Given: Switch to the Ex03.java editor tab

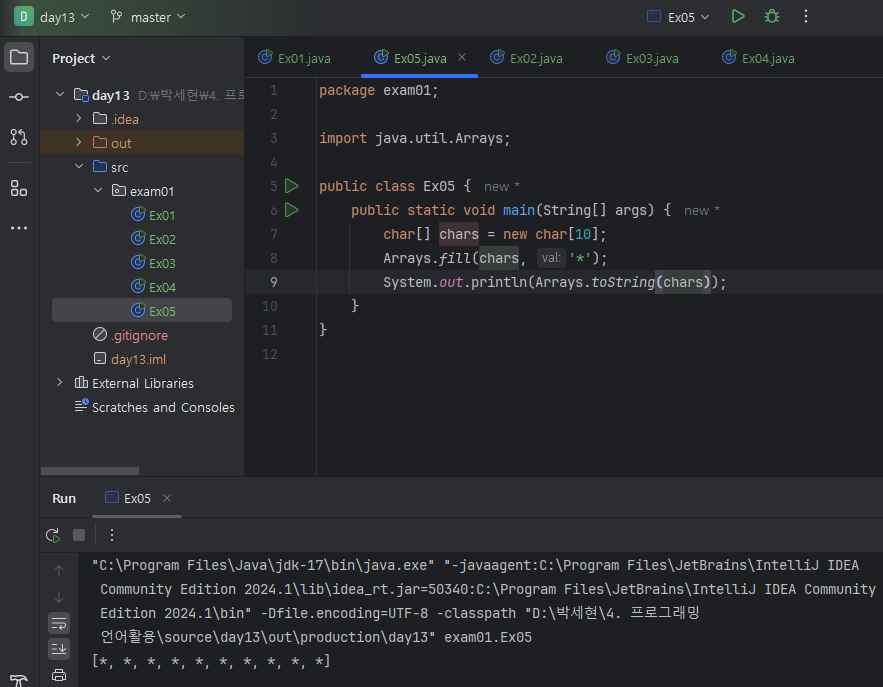Looking at the screenshot, I should [651, 58].
